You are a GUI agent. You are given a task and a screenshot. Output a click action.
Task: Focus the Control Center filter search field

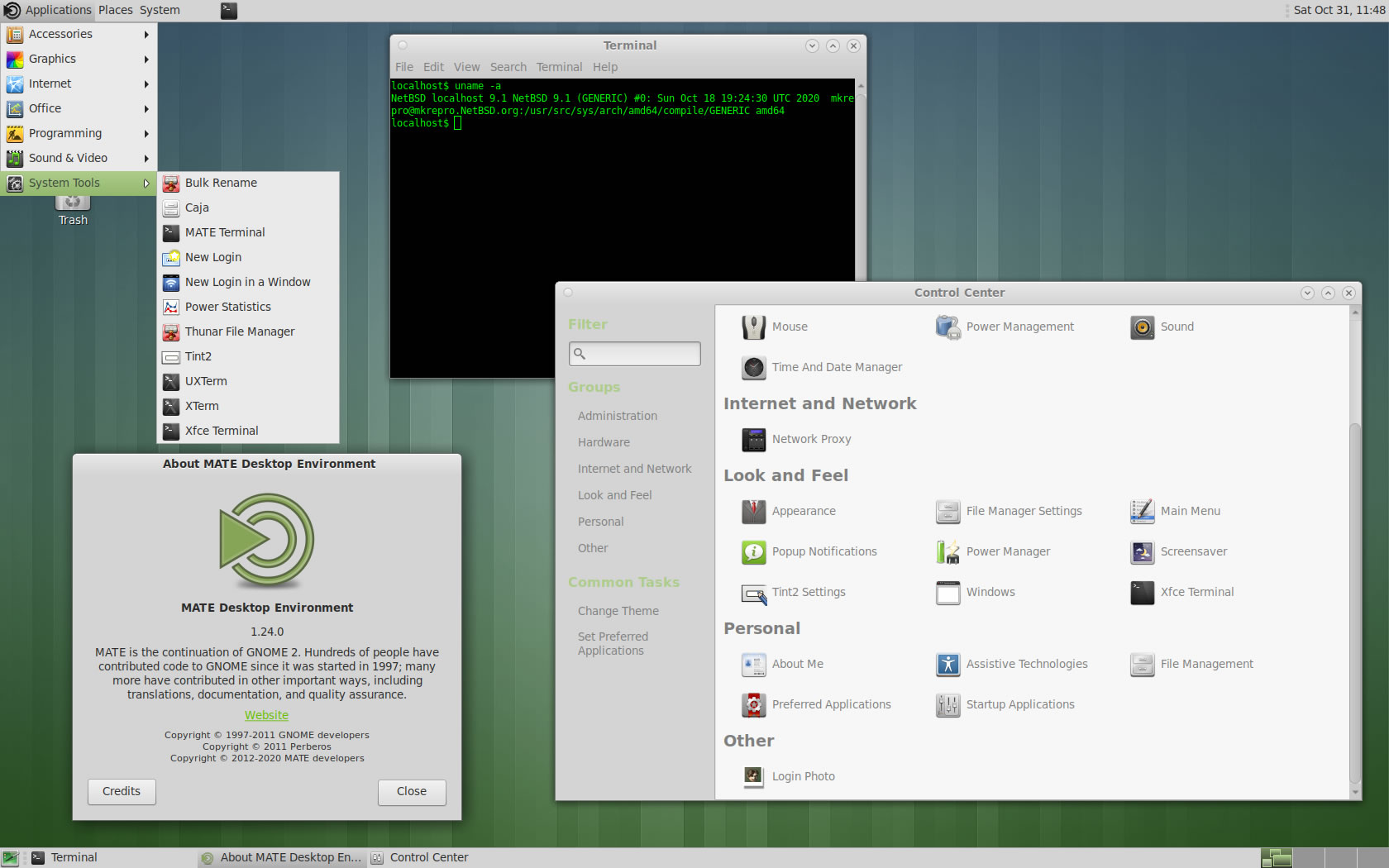(x=634, y=354)
